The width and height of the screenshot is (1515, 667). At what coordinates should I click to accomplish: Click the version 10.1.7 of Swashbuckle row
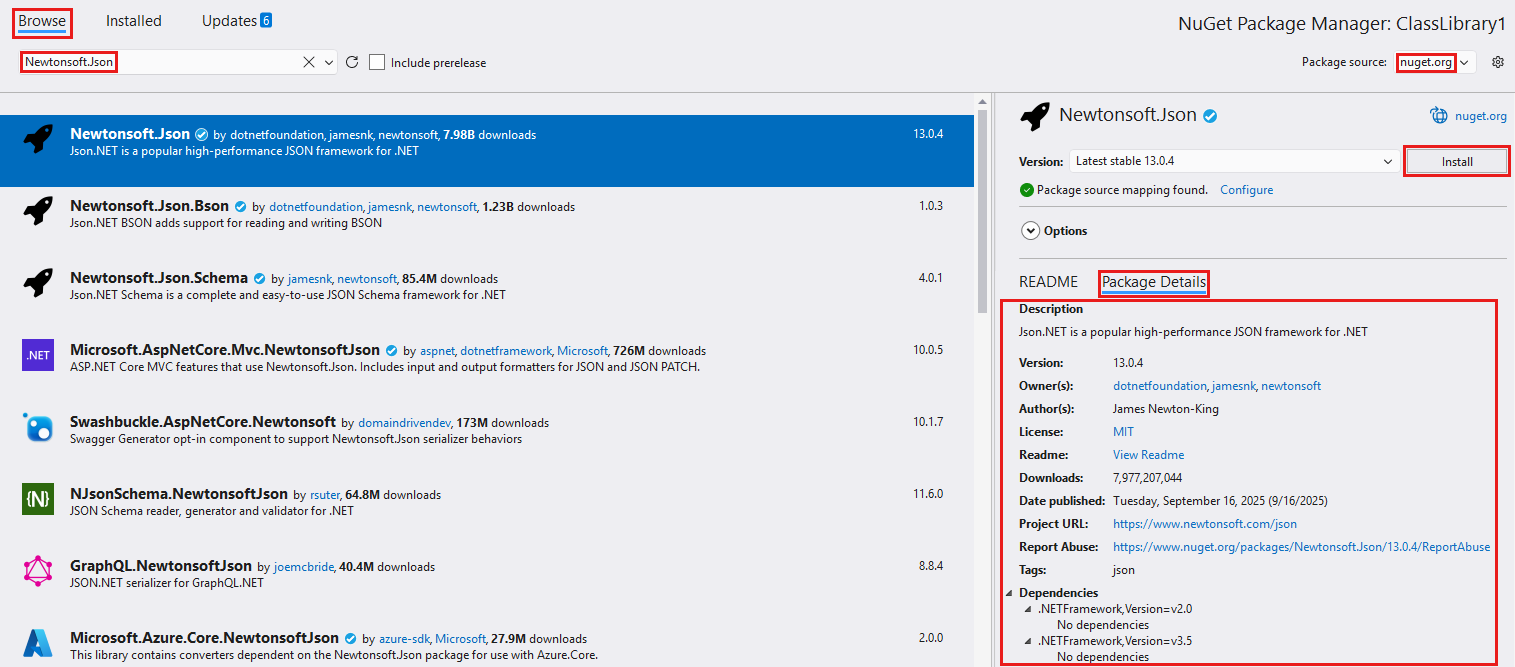coord(928,422)
